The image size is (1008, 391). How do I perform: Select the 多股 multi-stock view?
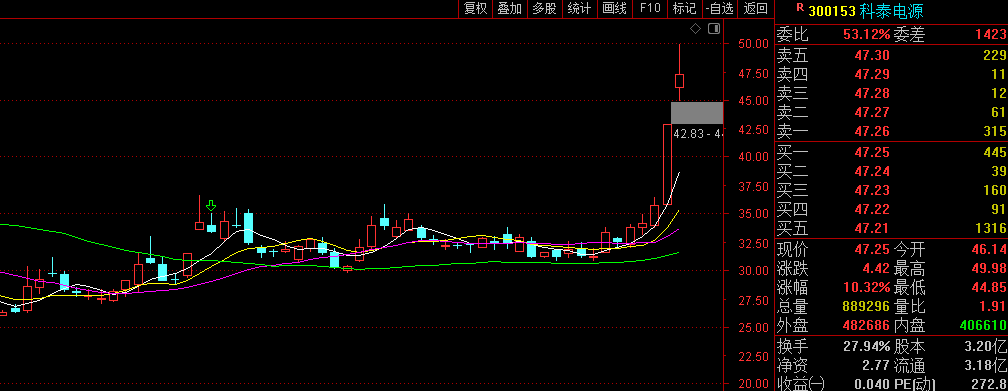point(544,8)
